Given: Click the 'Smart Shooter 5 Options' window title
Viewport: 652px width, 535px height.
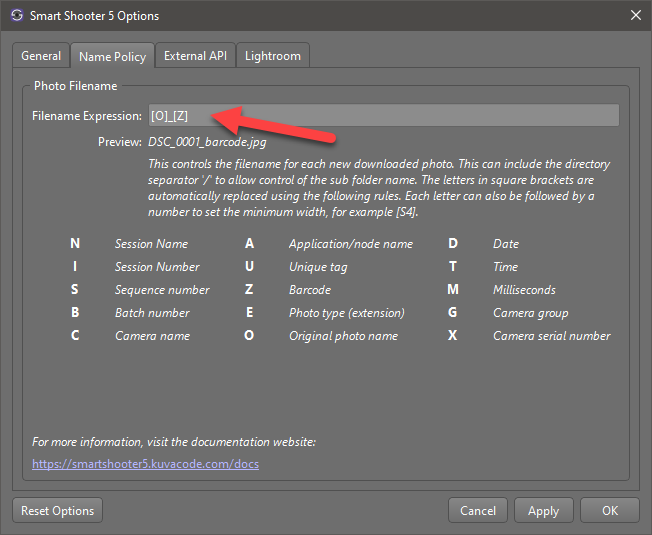Looking at the screenshot, I should tap(94, 16).
